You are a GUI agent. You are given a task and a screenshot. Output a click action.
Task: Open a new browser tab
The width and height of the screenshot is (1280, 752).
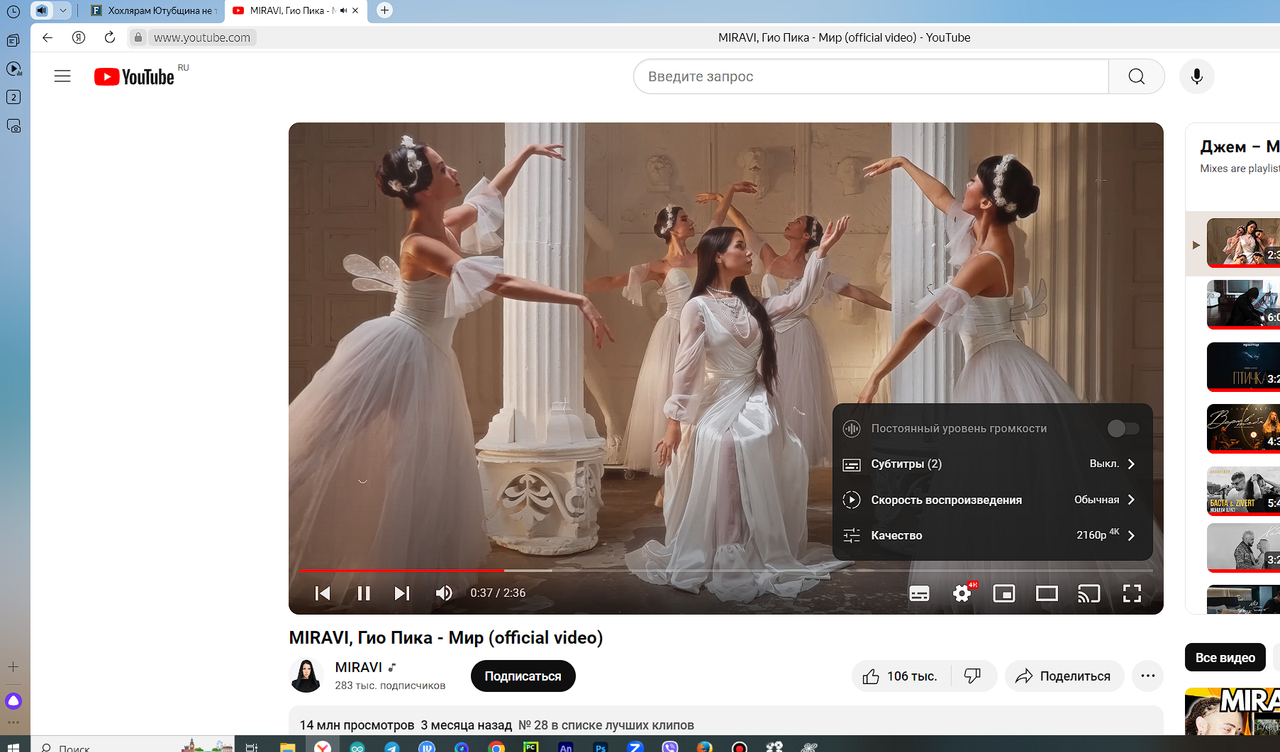384,10
